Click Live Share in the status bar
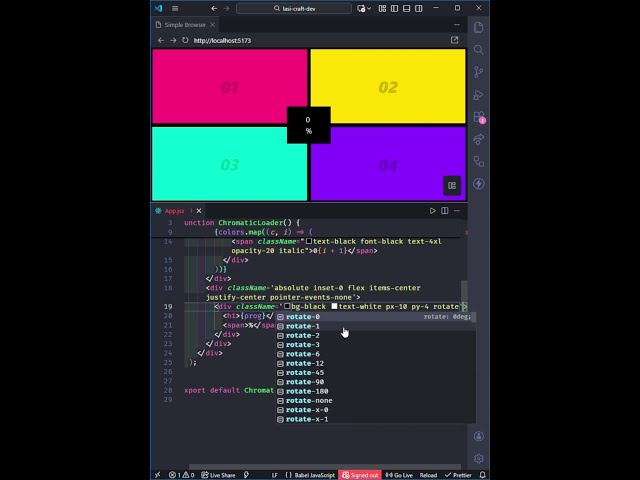Screen dimensions: 640x480 point(218,475)
